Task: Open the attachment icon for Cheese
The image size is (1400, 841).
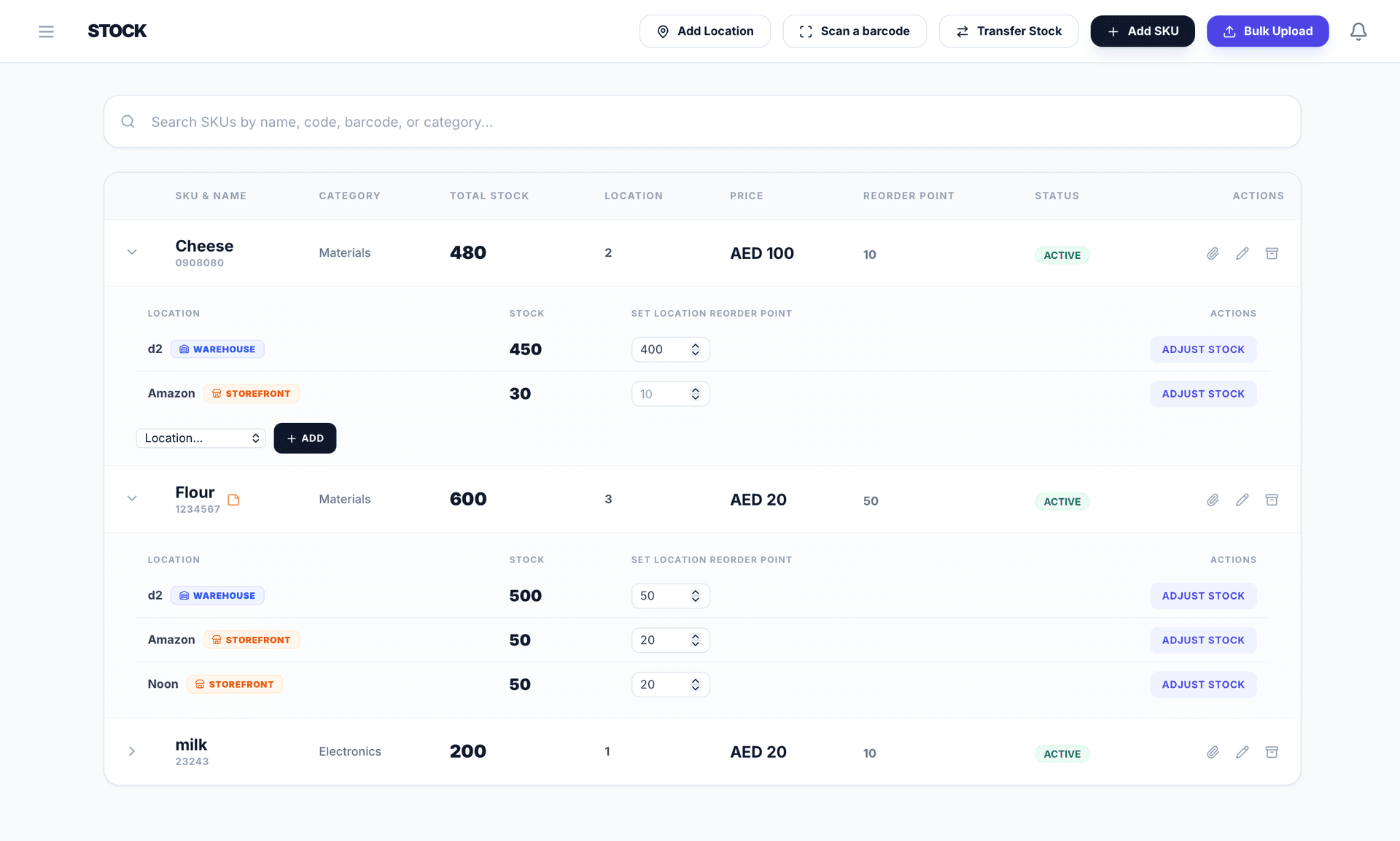Action: (1213, 253)
